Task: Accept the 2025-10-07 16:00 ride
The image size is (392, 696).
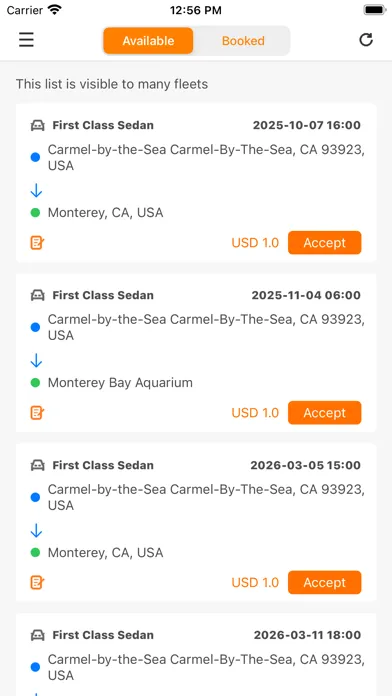Action: pos(325,242)
